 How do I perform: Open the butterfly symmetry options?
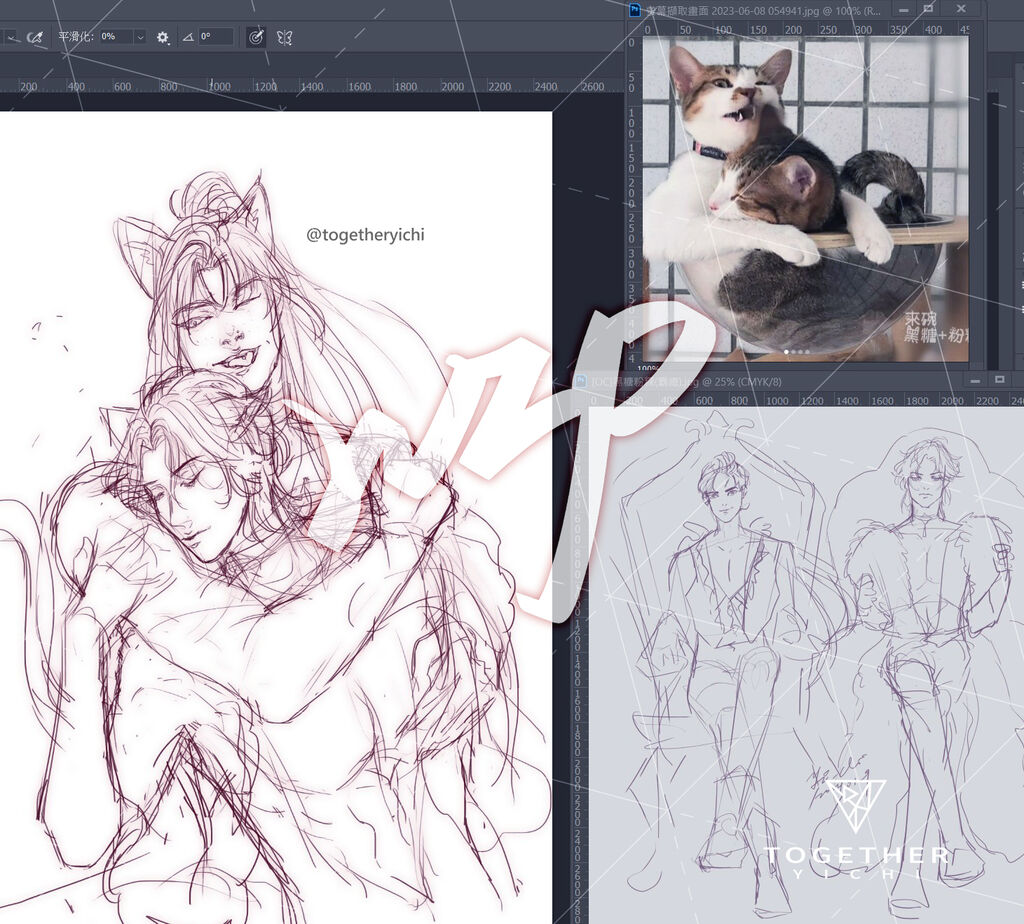tap(284, 38)
